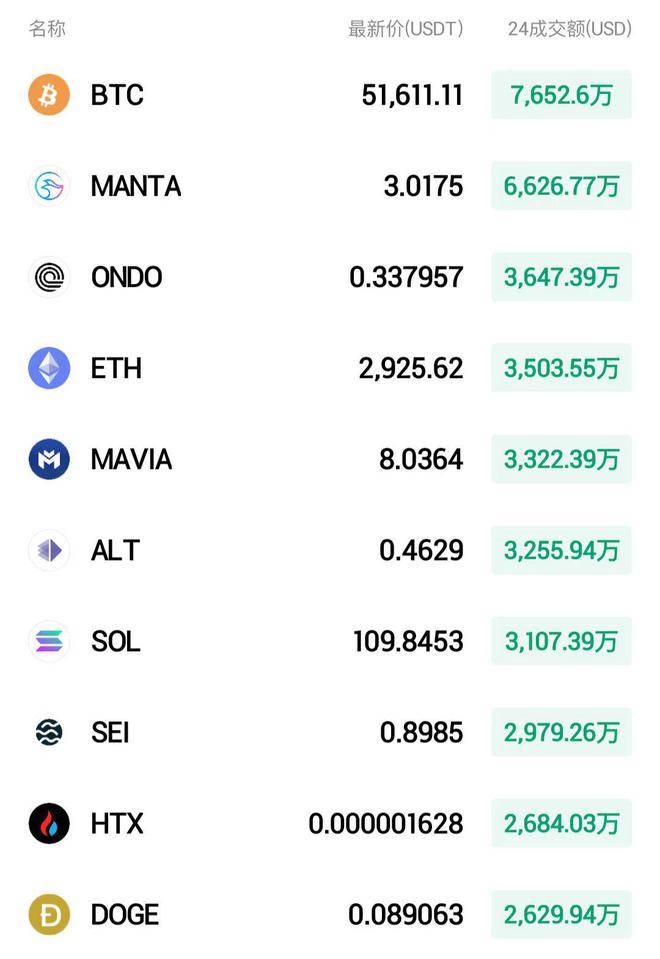
Task: Tap HTX price 0.000001628
Action: coord(385,823)
